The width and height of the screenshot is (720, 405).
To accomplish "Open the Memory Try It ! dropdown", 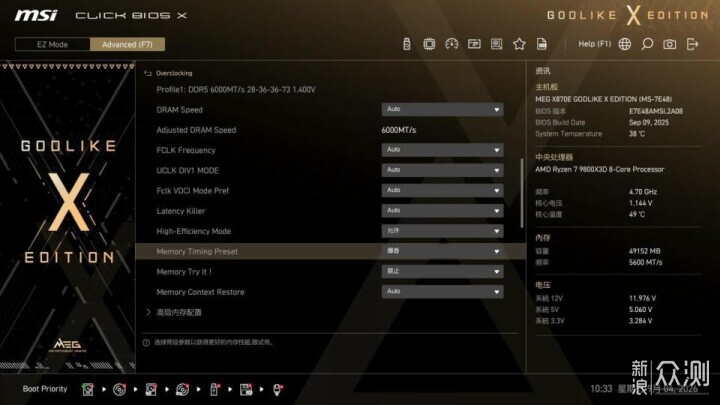I will tap(442, 271).
